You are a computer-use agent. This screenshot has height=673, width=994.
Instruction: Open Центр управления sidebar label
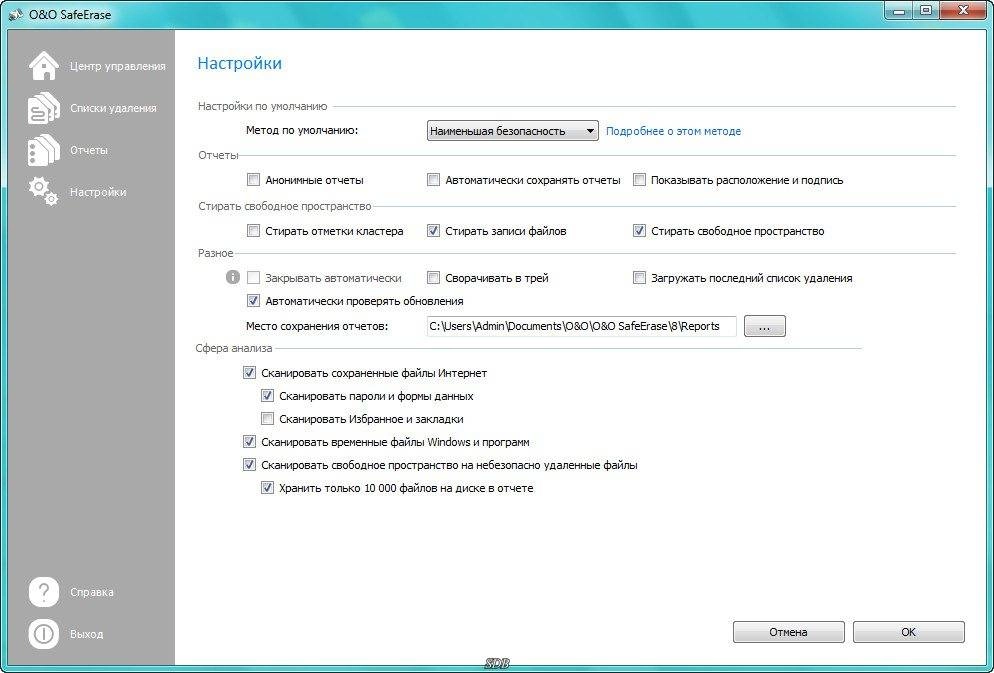[117, 66]
